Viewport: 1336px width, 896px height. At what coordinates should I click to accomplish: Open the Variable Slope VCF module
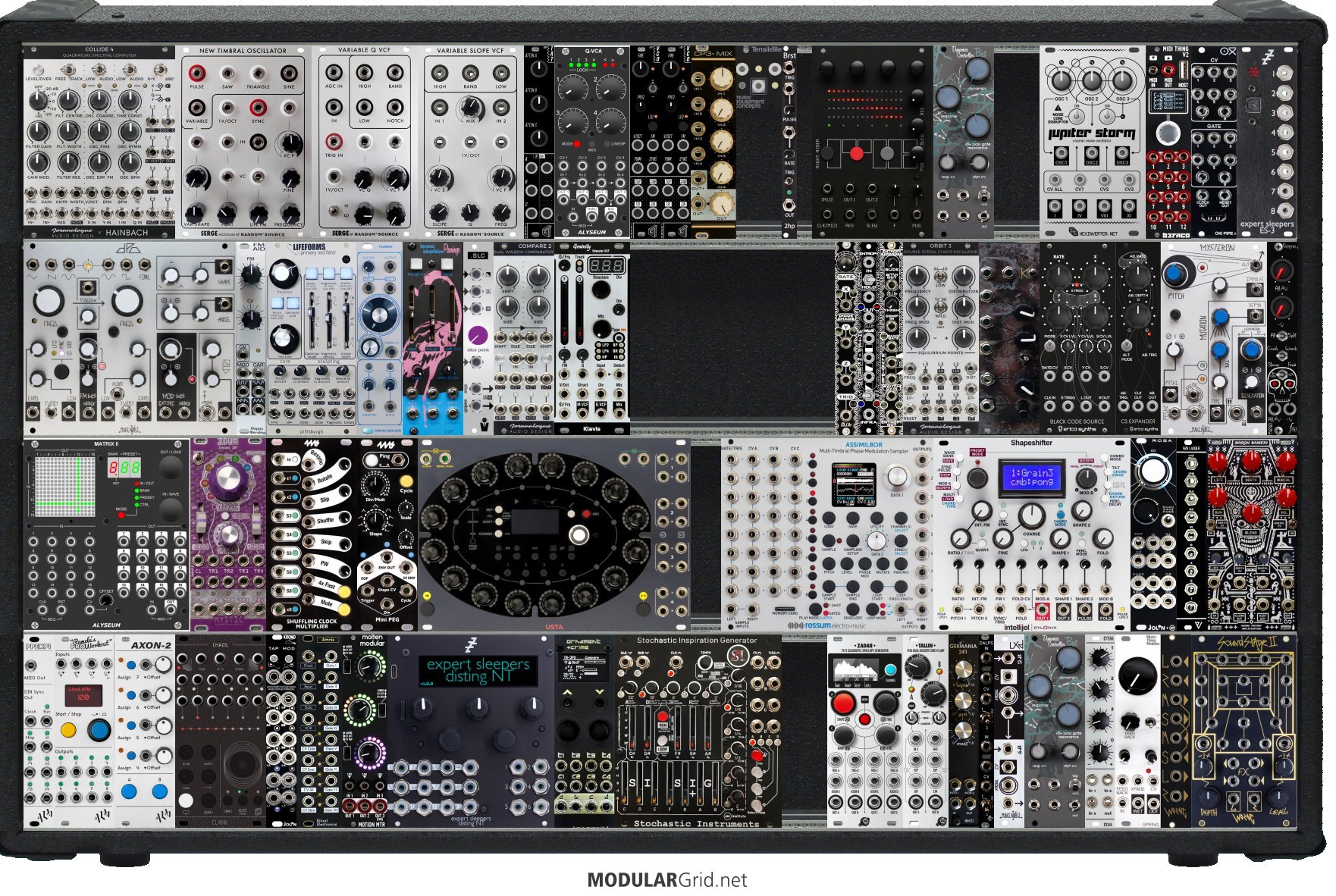[x=471, y=142]
